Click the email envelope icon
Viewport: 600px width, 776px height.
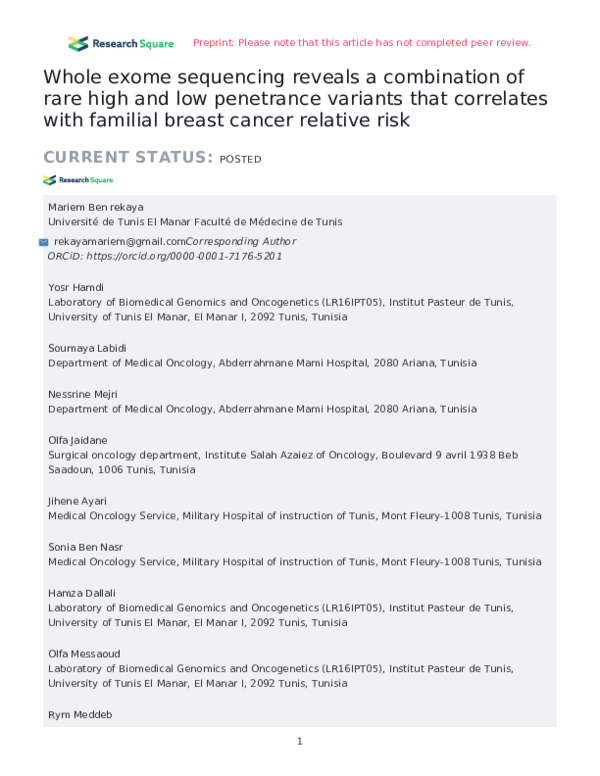(x=43, y=242)
